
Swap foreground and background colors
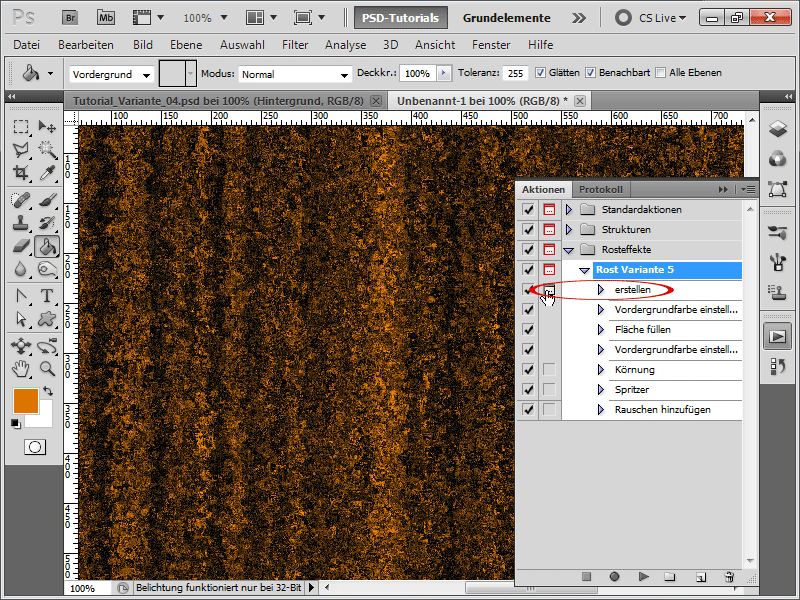pos(48,391)
